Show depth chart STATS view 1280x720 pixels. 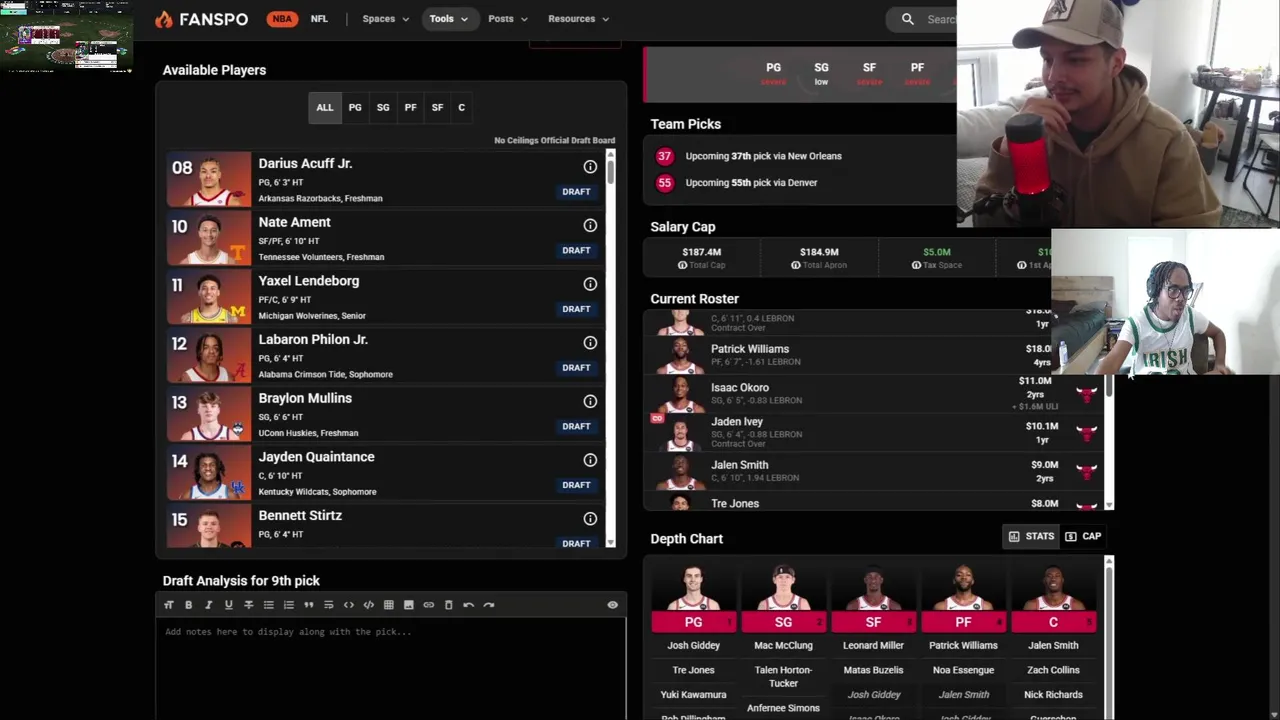click(x=1031, y=537)
